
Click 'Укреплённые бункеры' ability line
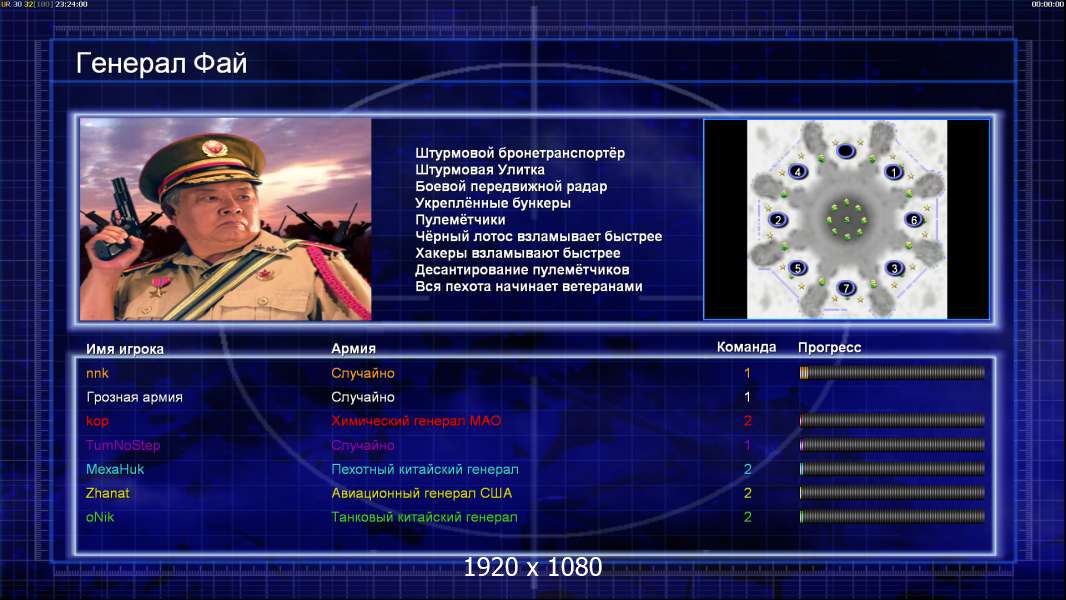pos(493,203)
